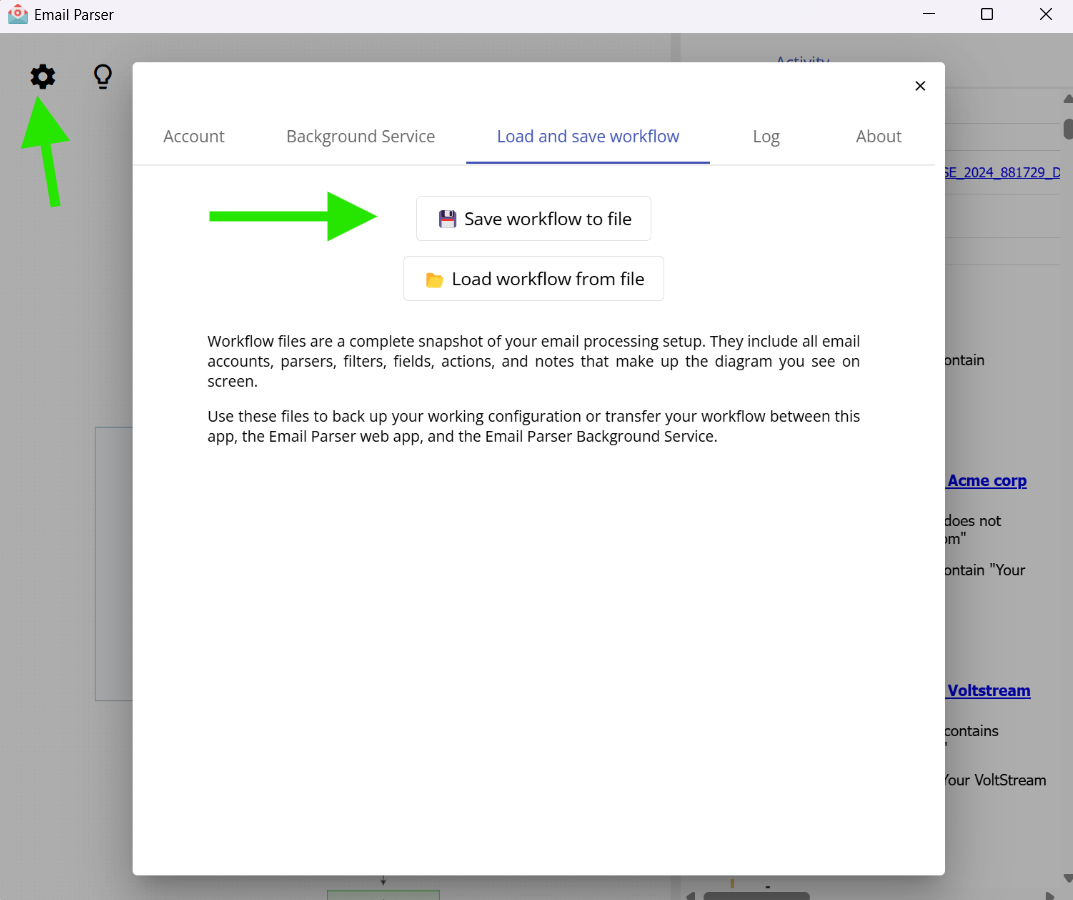
Task: Click the floppy disk icon on Save workflow
Action: point(447,218)
